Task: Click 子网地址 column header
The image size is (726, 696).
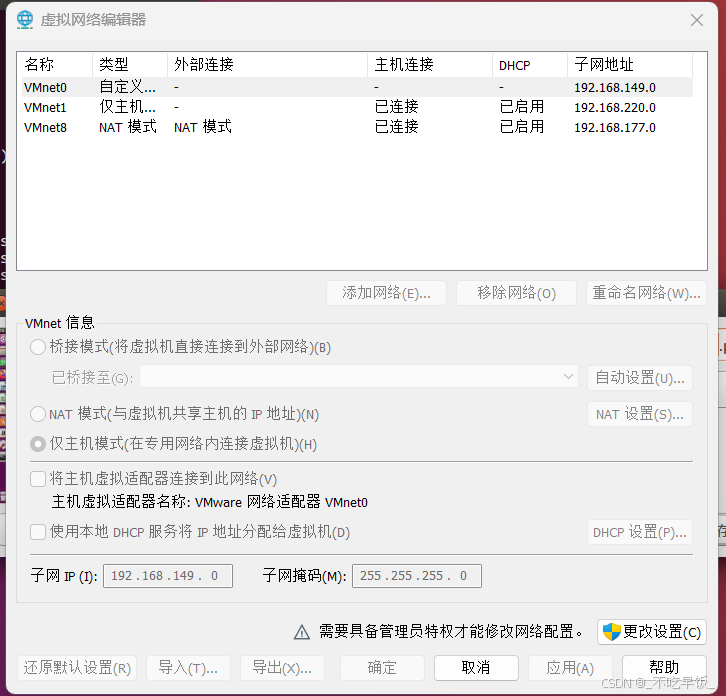Action: pos(630,64)
